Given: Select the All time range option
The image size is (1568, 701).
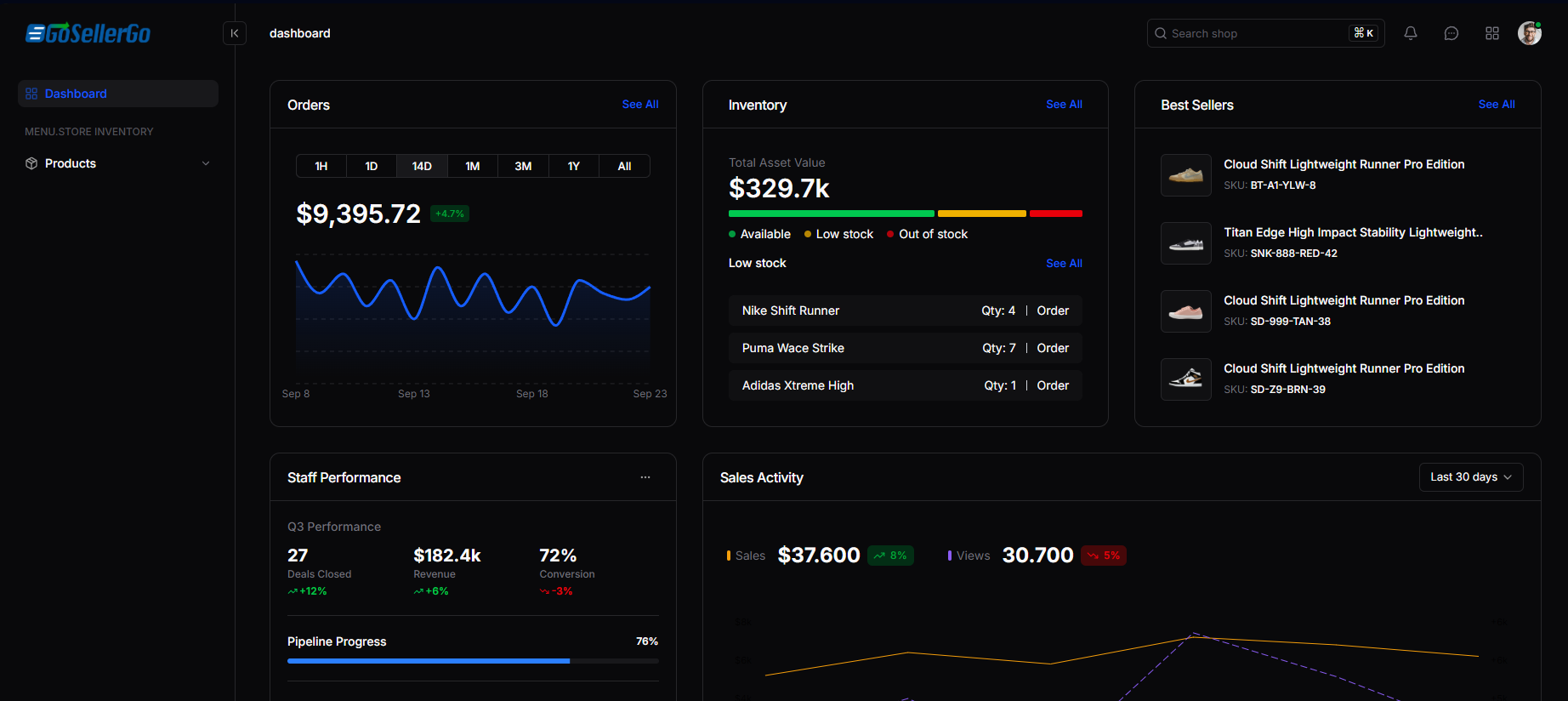Looking at the screenshot, I should point(624,166).
